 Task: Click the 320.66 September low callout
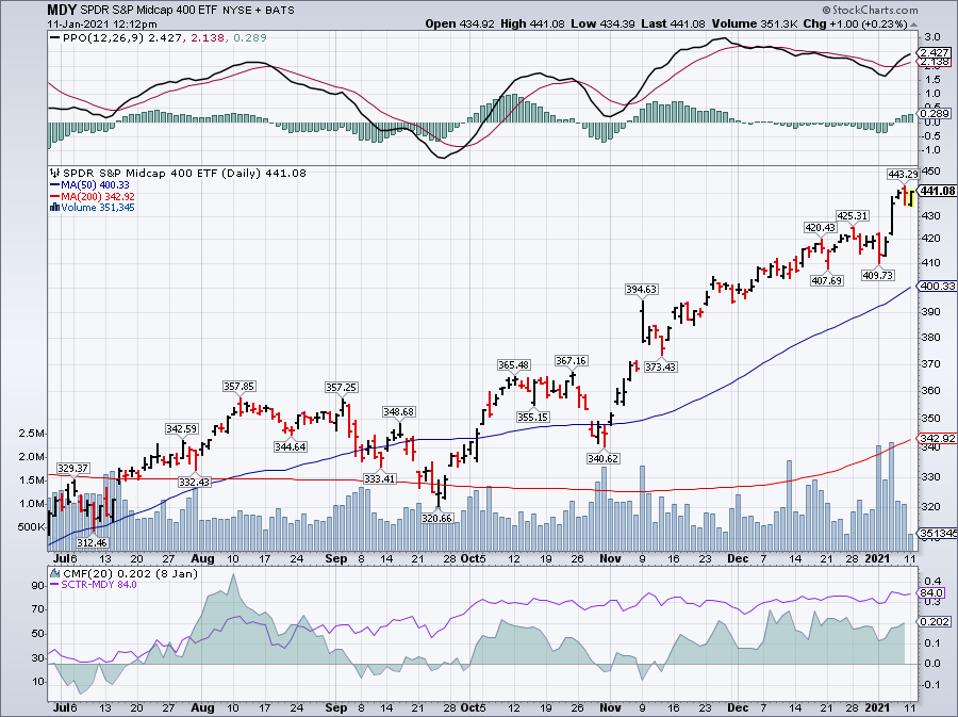(437, 518)
